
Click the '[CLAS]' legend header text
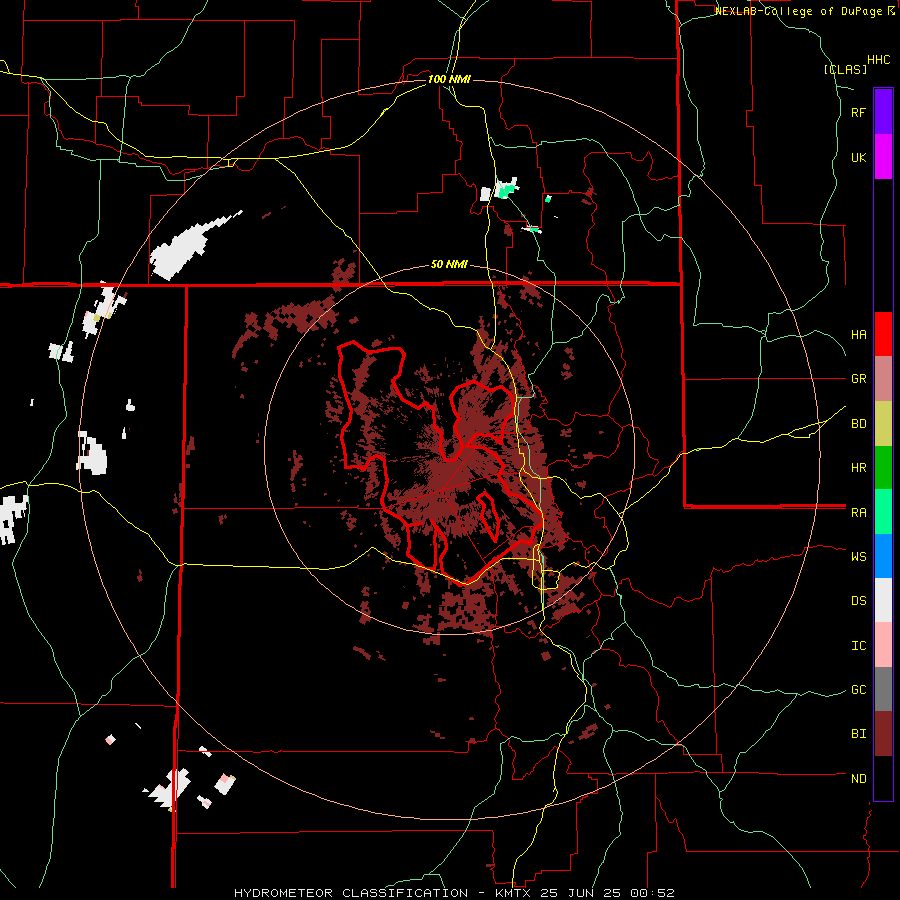pos(845,69)
